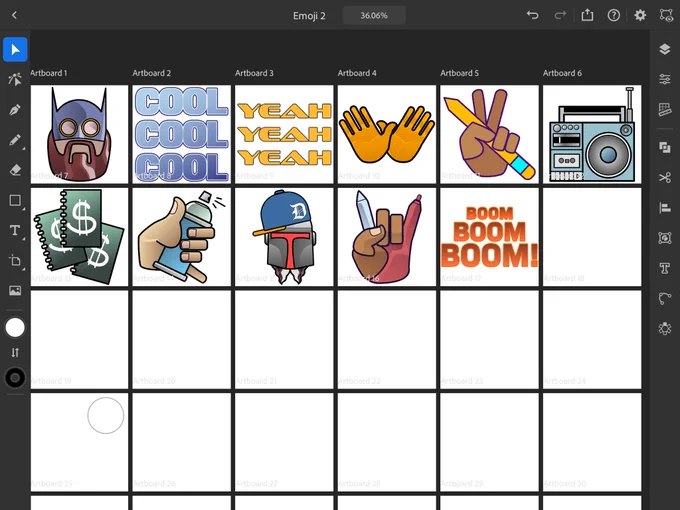680x510 pixels.
Task: Select the Eraser tool
Action: tap(15, 170)
